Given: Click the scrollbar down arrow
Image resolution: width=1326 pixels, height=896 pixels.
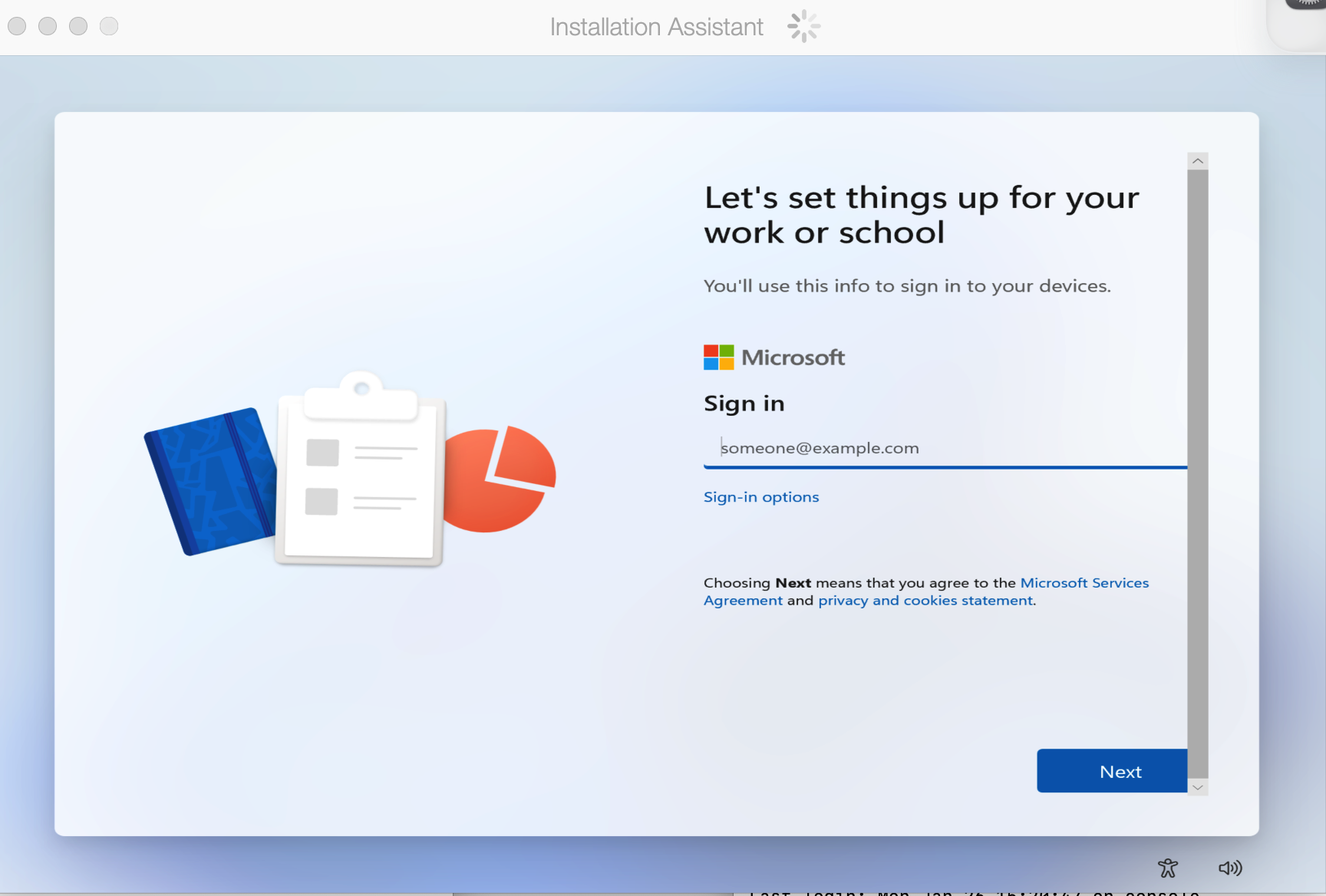Looking at the screenshot, I should coord(1197,787).
